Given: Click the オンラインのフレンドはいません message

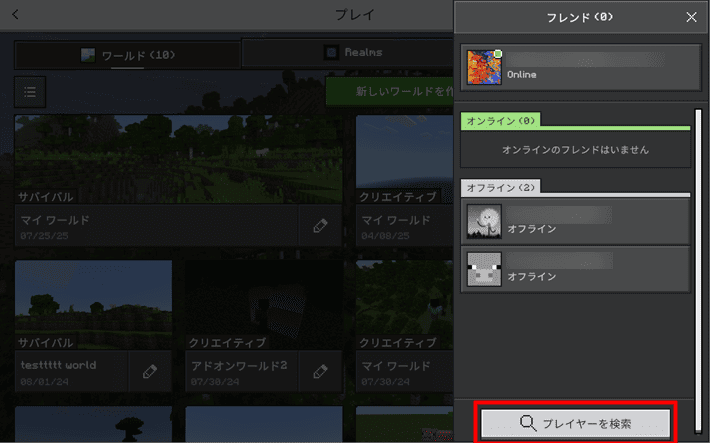Looking at the screenshot, I should [x=576, y=150].
